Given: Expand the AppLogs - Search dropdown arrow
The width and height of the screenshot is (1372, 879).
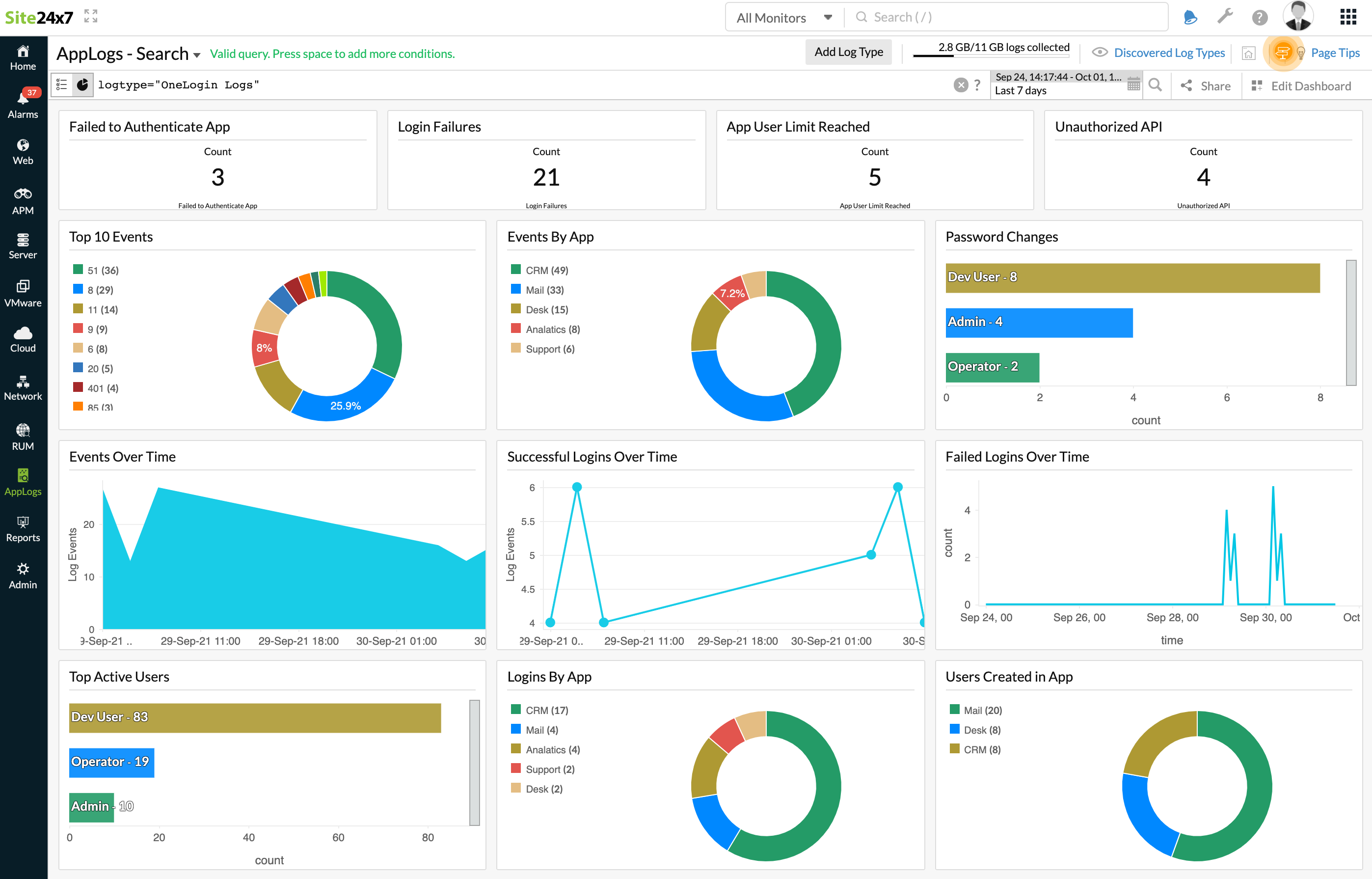Looking at the screenshot, I should tap(196, 54).
